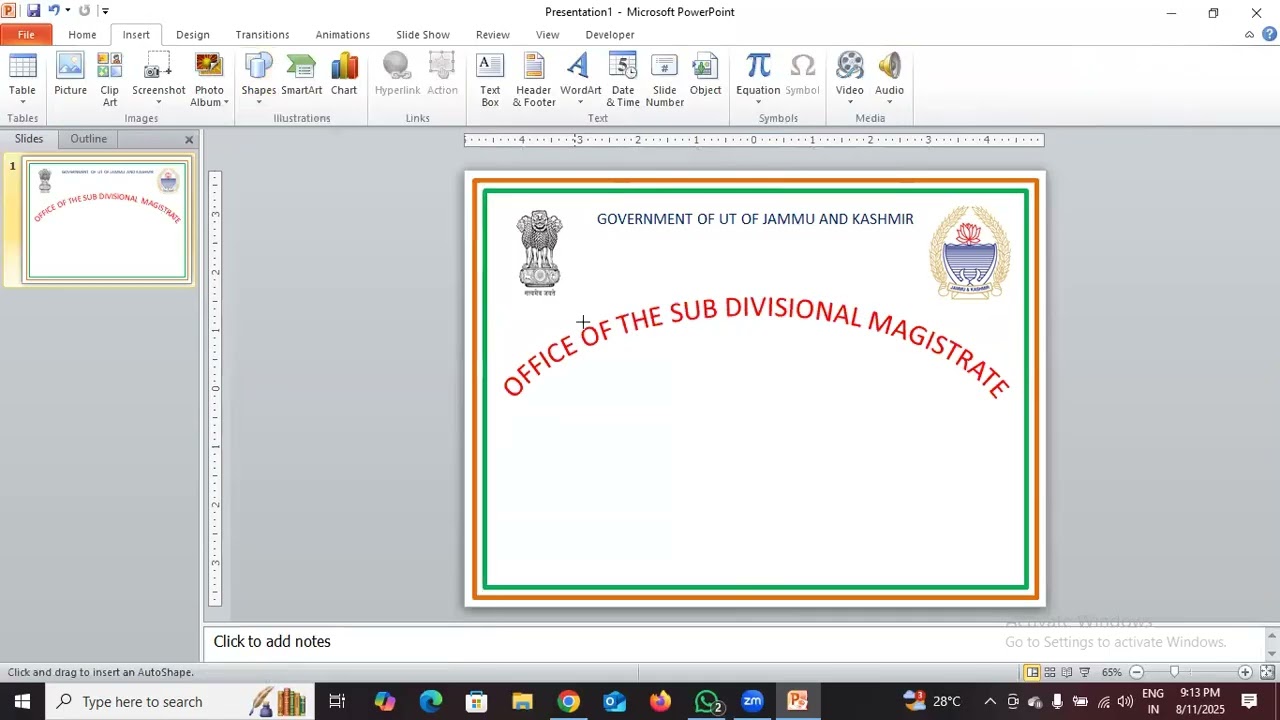Select the Indian national emblem image
Image resolution: width=1280 pixels, height=720 pixels.
pyautogui.click(x=539, y=253)
